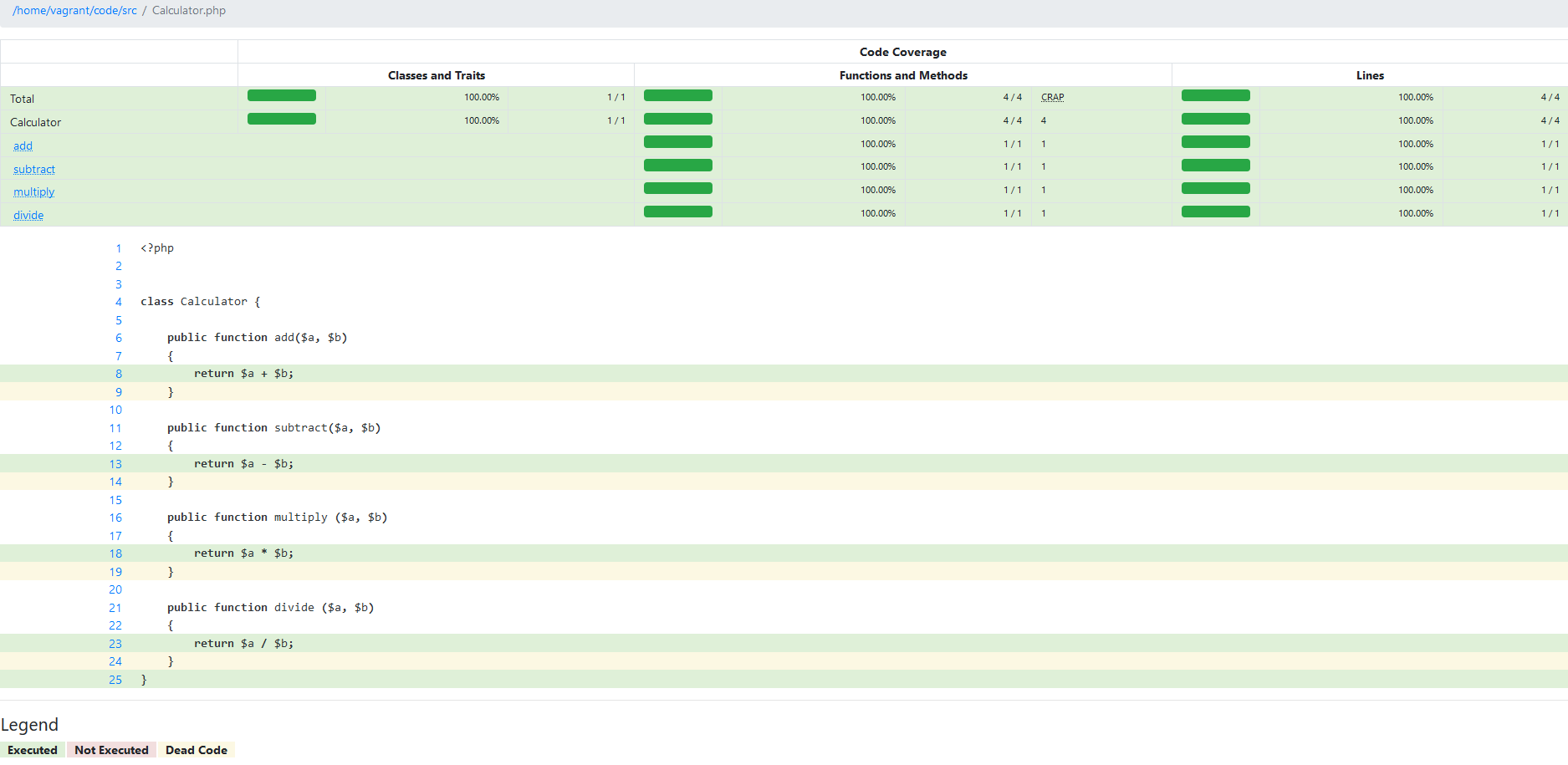
Task: Click the line number 24 anchor
Action: [x=115, y=661]
